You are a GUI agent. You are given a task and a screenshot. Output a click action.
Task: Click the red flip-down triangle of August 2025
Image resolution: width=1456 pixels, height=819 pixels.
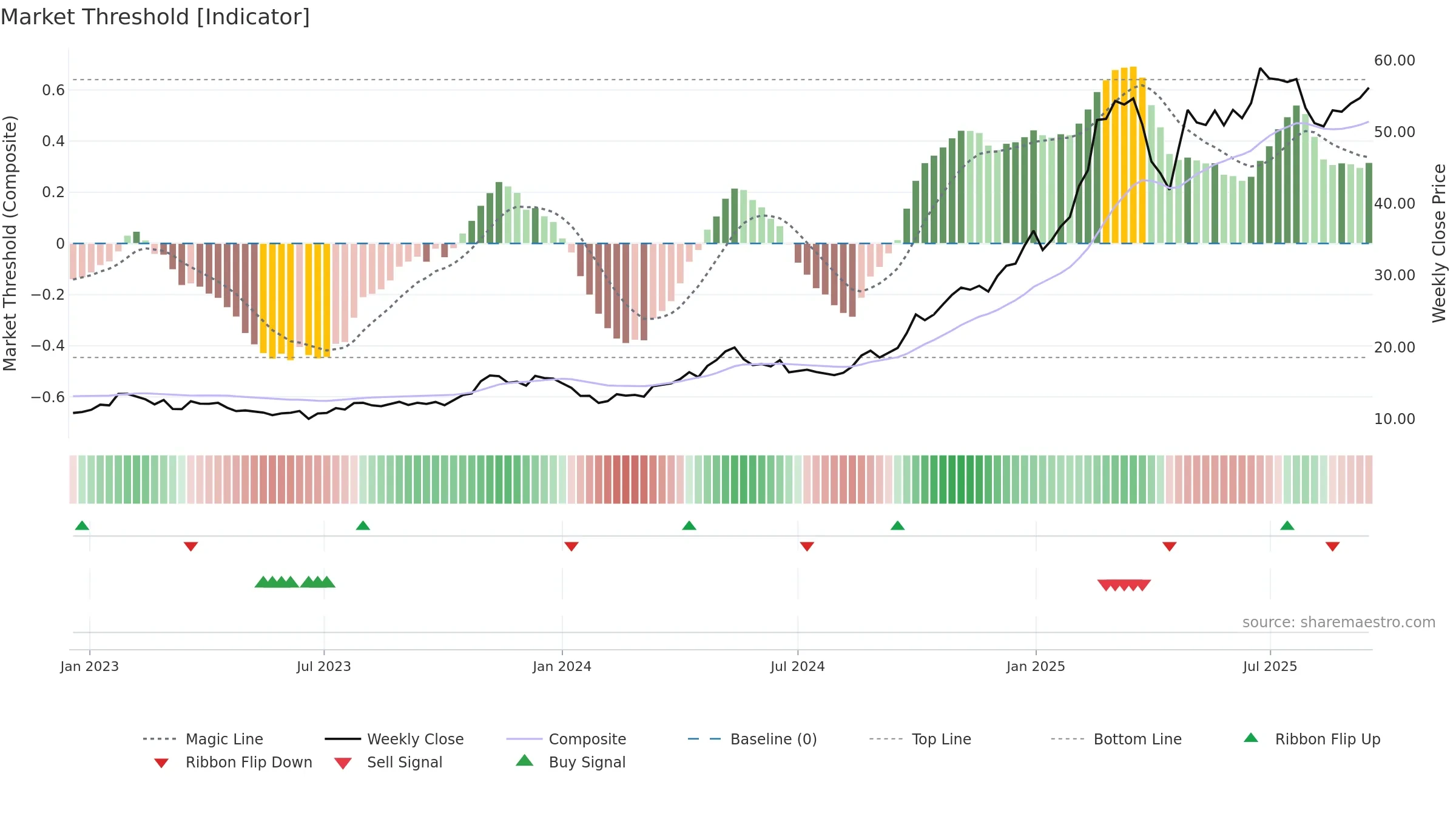coord(1333,547)
